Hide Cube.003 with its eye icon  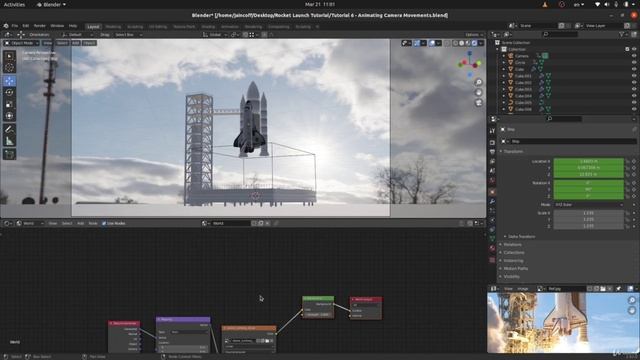(x=634, y=89)
